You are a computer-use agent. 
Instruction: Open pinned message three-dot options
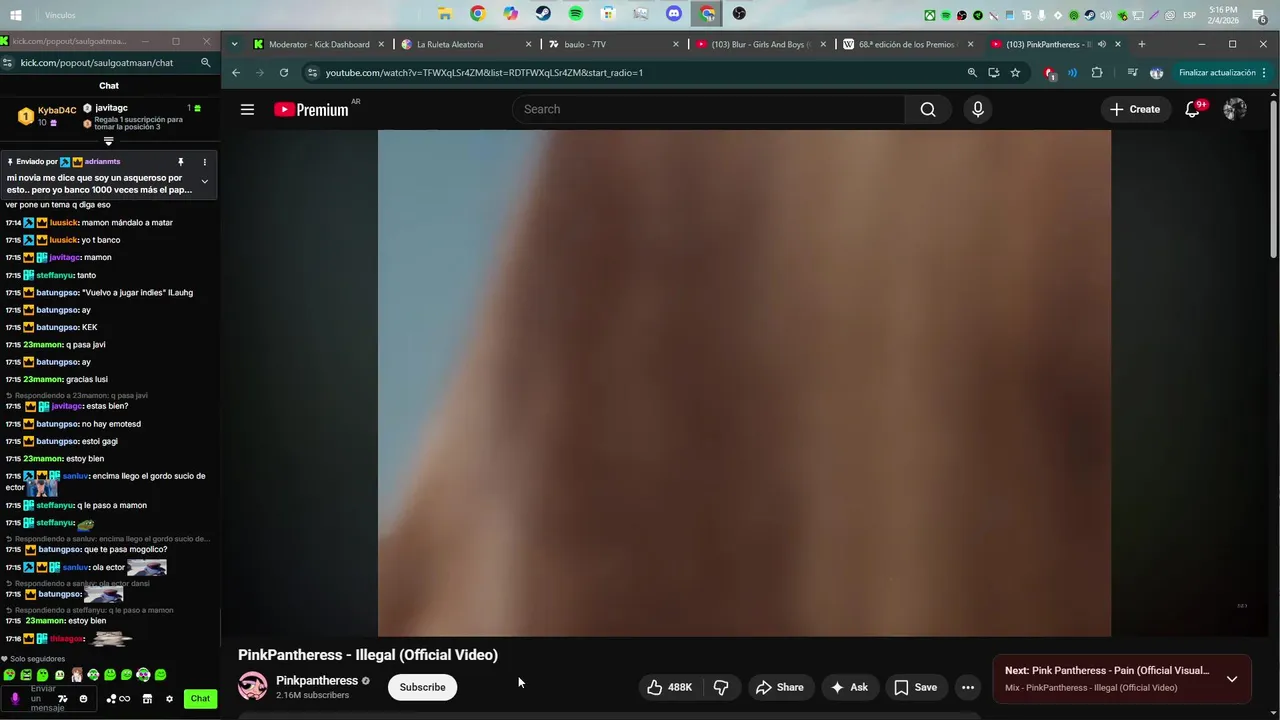coord(205,162)
